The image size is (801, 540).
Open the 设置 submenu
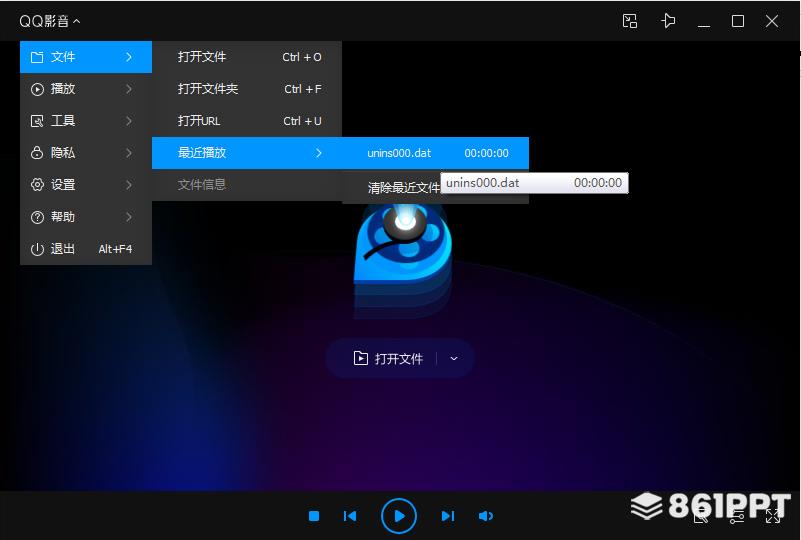[x=86, y=185]
